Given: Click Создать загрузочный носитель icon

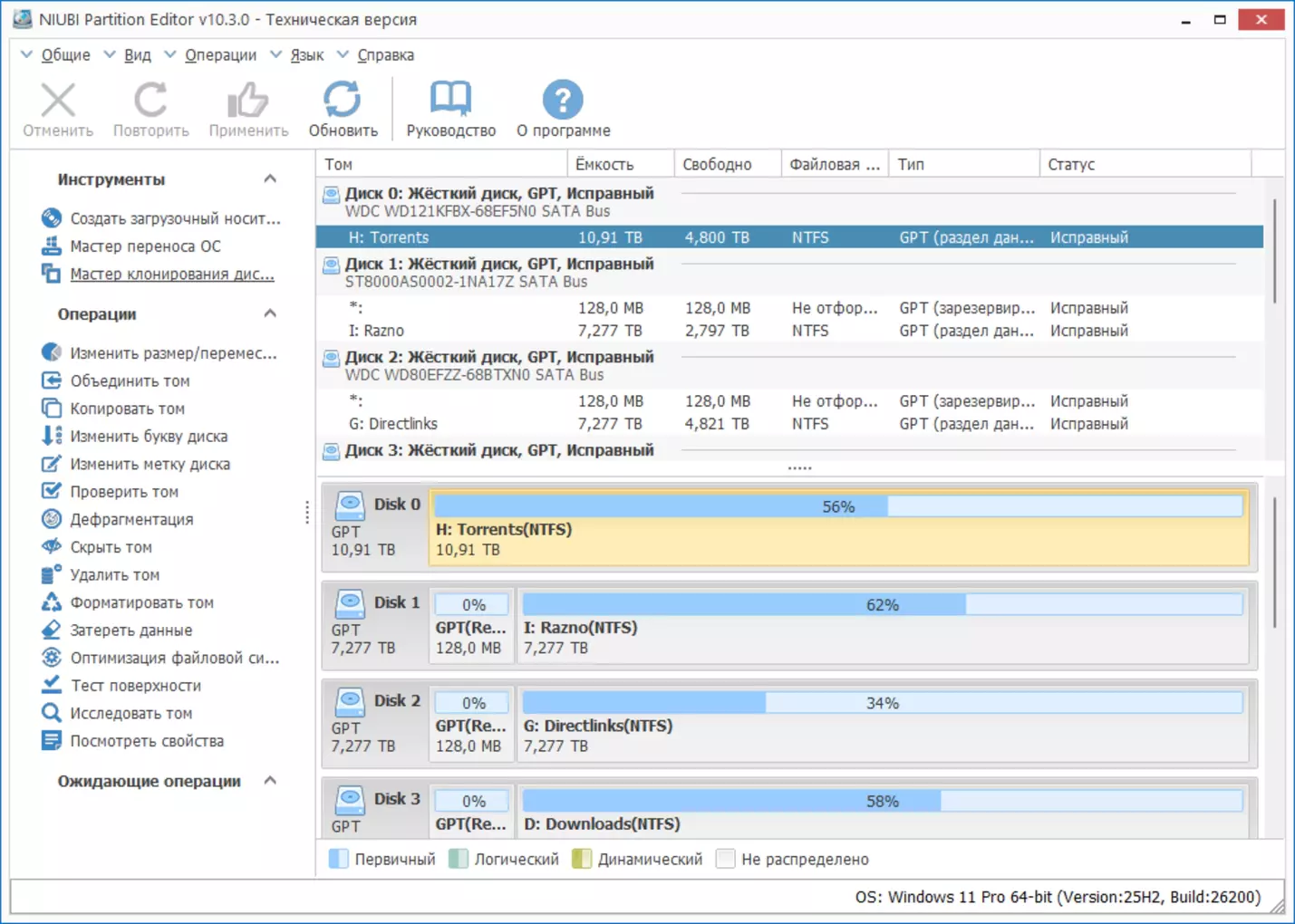Looking at the screenshot, I should pyautogui.click(x=52, y=218).
